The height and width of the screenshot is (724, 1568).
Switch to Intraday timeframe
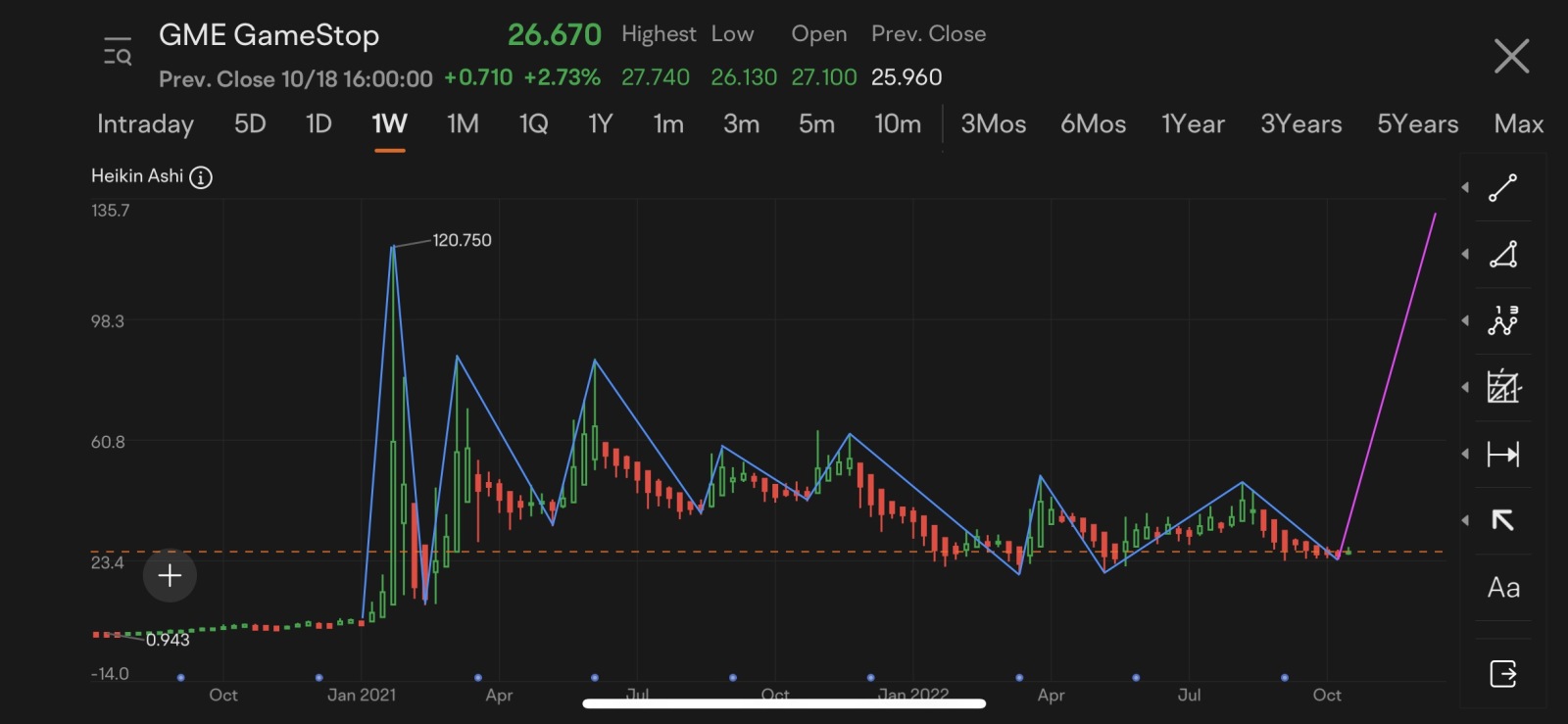coord(145,124)
